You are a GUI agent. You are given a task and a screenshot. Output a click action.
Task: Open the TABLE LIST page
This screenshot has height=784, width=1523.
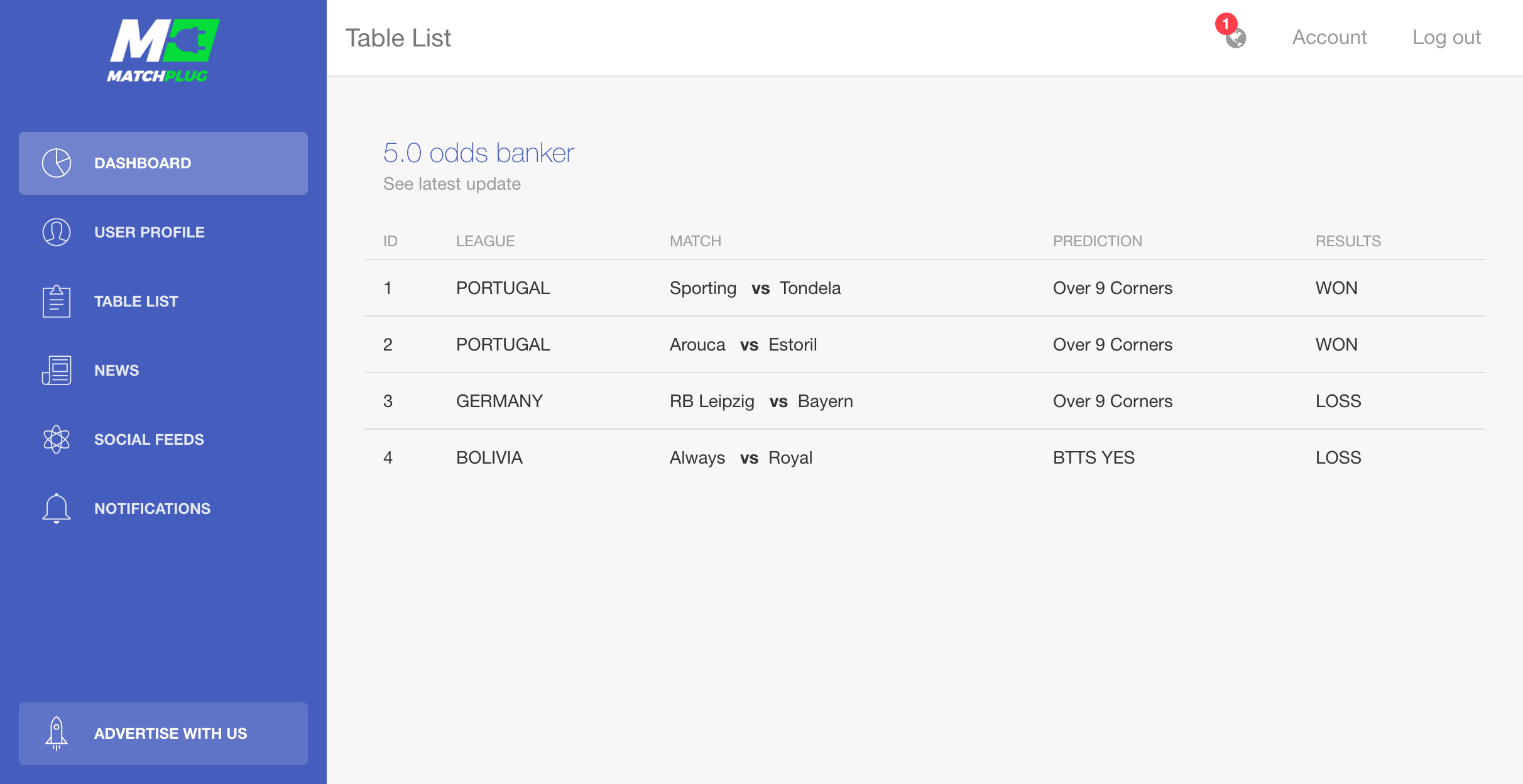[163, 302]
